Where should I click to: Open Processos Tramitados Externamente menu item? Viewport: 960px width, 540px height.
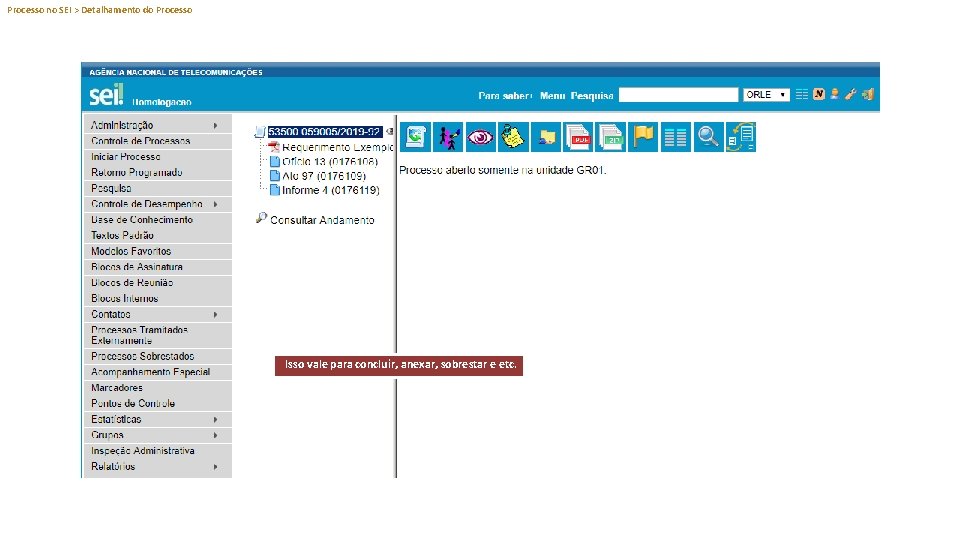(157, 335)
